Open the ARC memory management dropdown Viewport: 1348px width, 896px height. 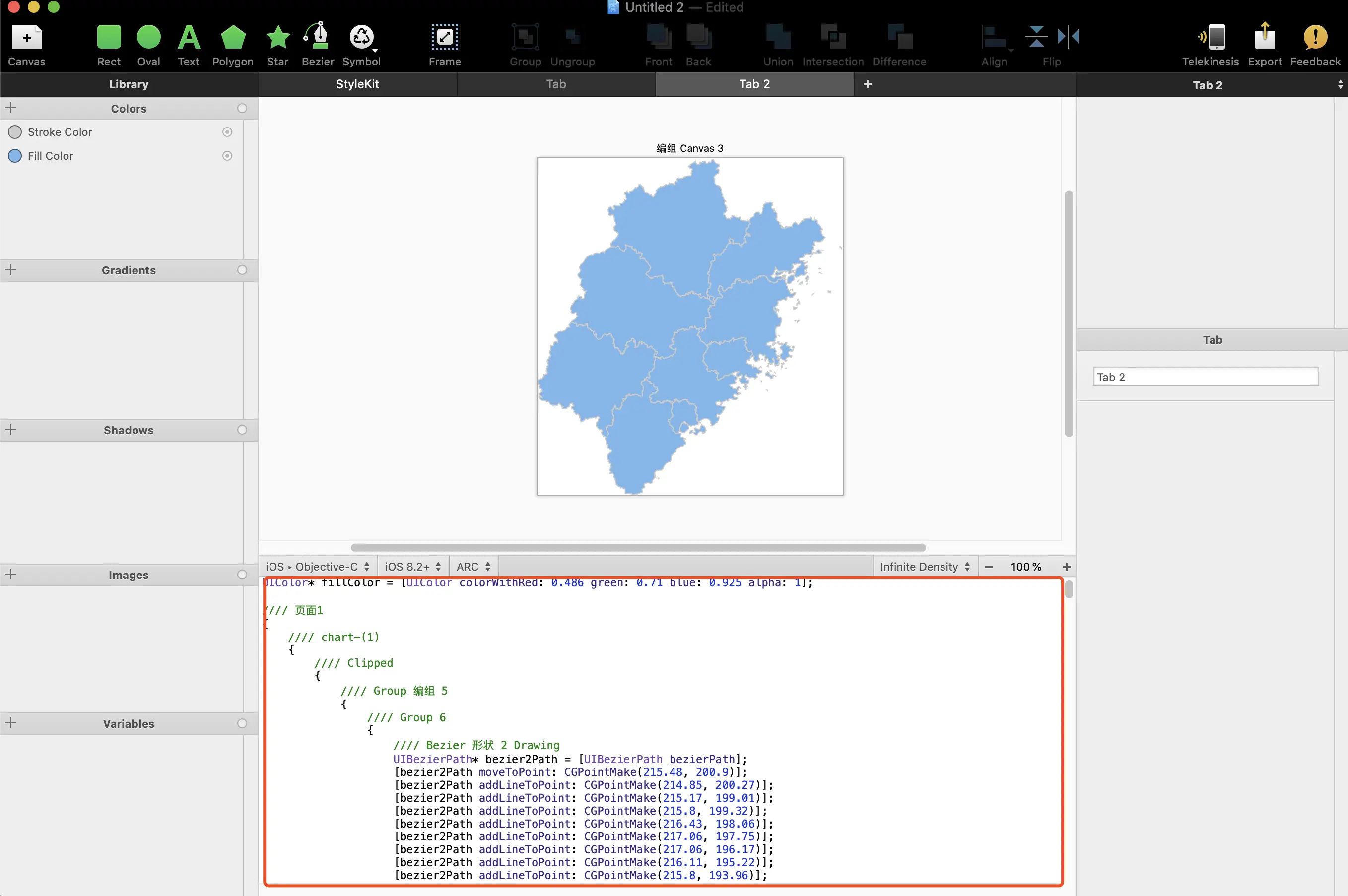[473, 566]
